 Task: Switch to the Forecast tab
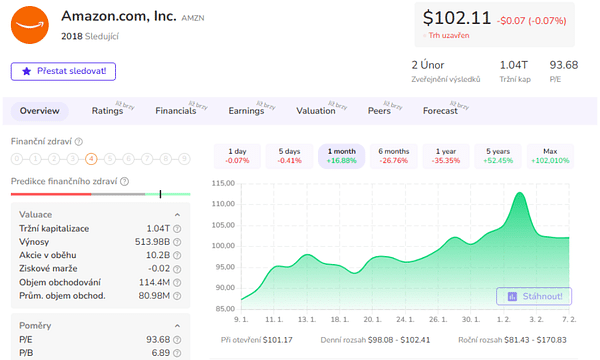(440, 111)
